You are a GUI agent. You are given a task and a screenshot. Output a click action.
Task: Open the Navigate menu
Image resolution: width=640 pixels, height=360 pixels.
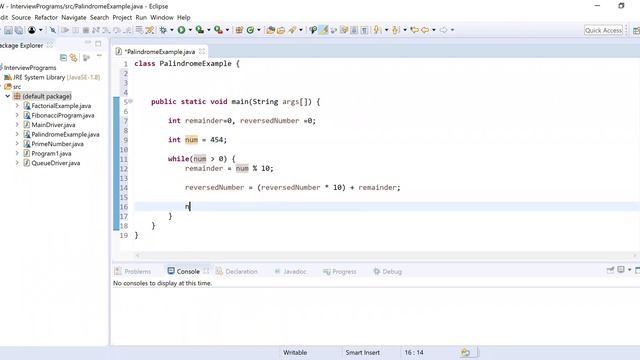(74, 18)
